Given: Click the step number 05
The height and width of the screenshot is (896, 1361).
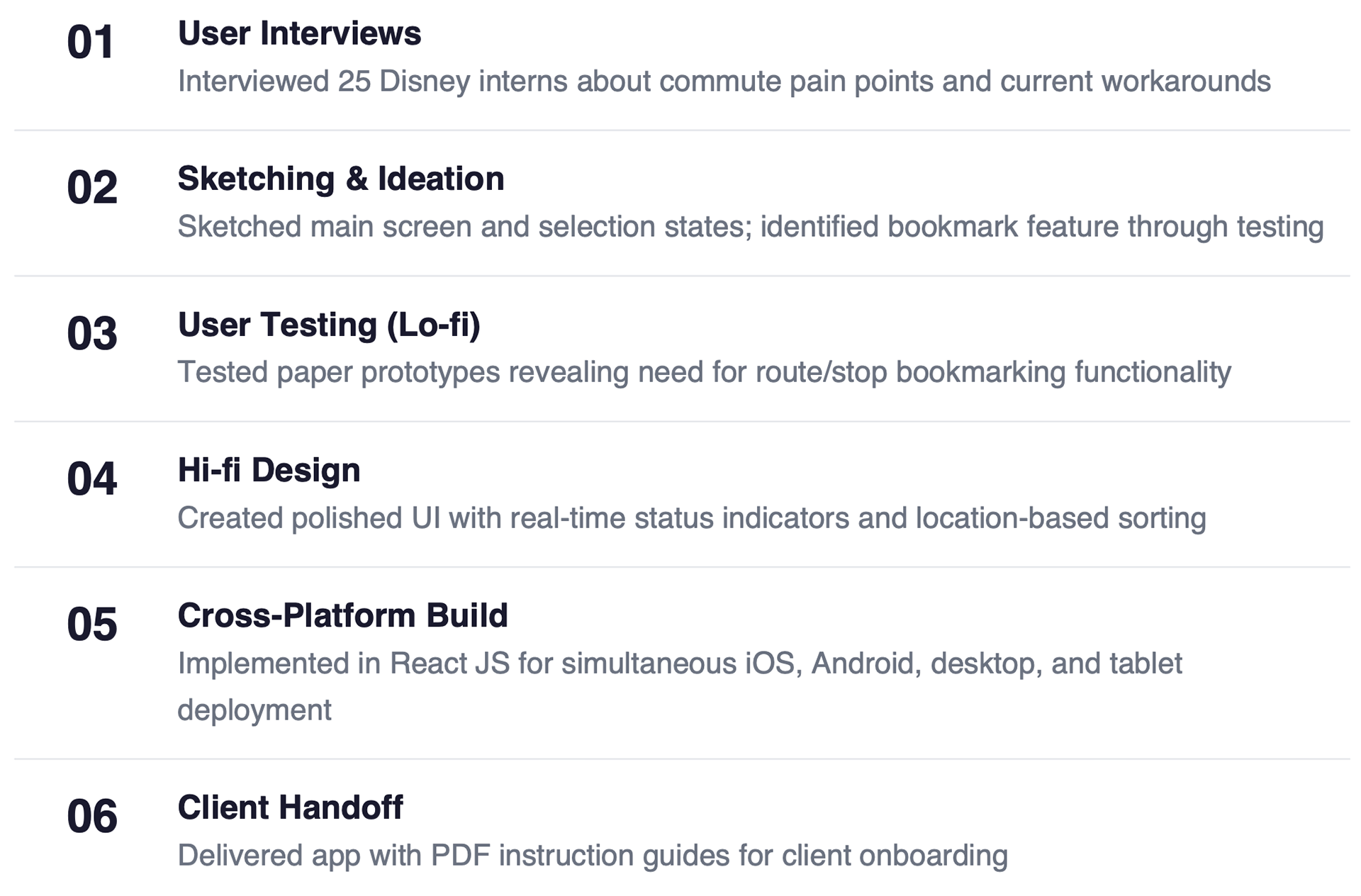Looking at the screenshot, I should (x=92, y=625).
